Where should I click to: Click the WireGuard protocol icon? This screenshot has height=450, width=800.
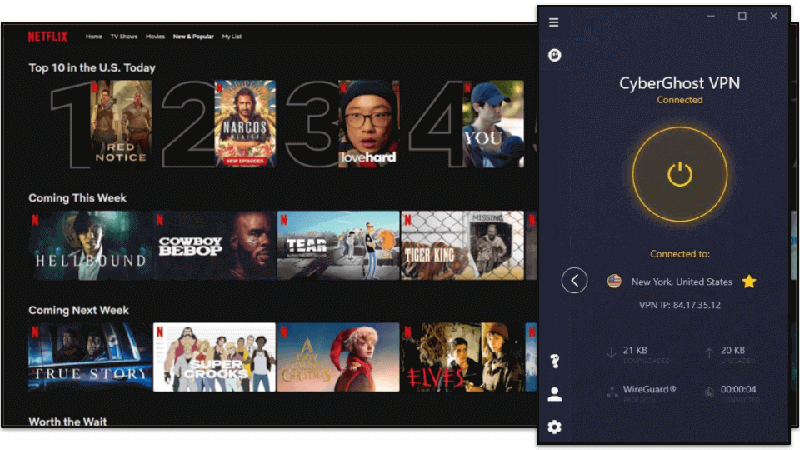pos(612,392)
